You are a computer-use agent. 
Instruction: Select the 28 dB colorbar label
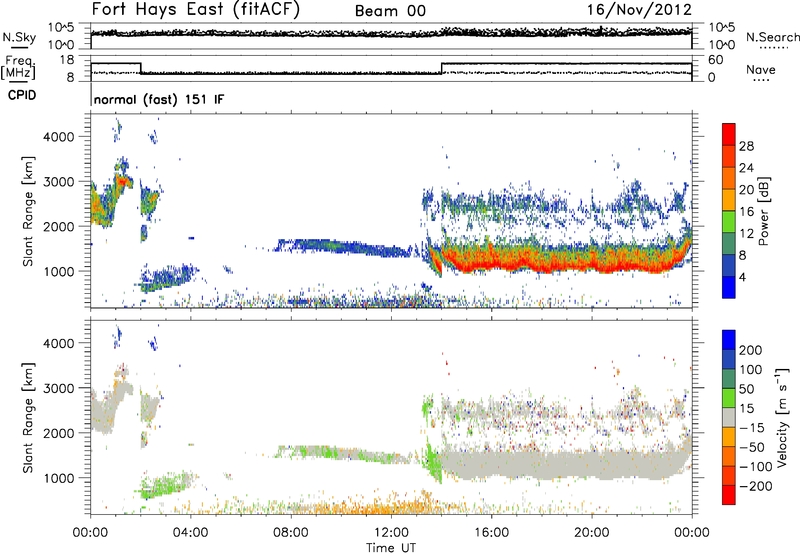point(746,146)
